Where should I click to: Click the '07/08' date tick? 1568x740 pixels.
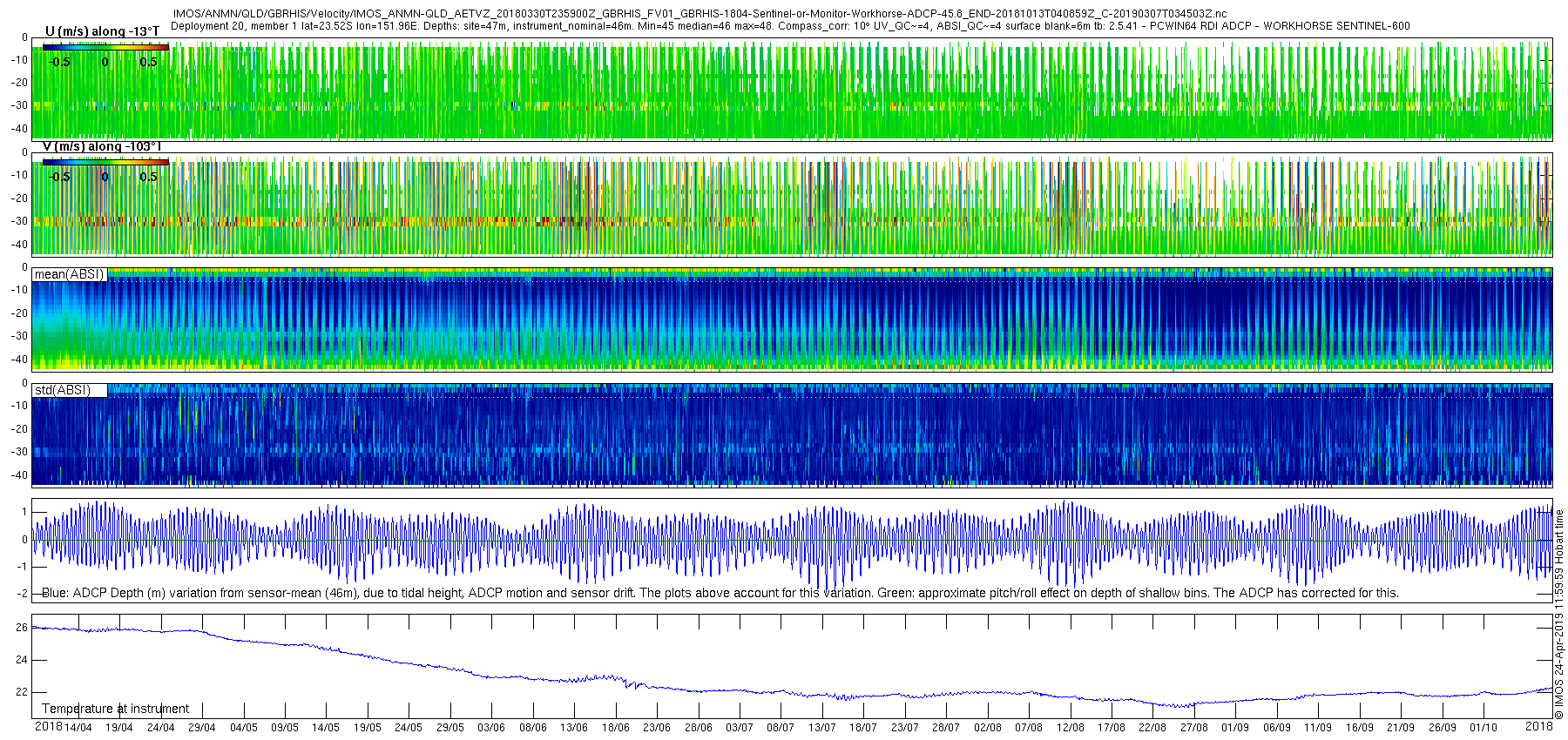(x=1029, y=728)
